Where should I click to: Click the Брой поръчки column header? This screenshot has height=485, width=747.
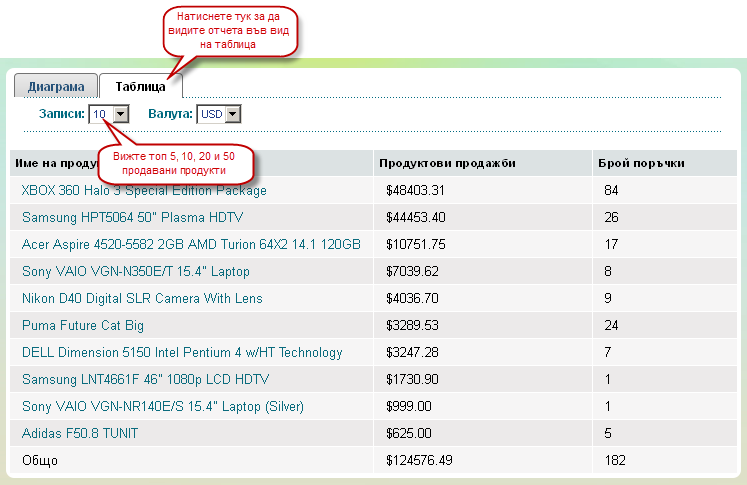click(x=641, y=163)
